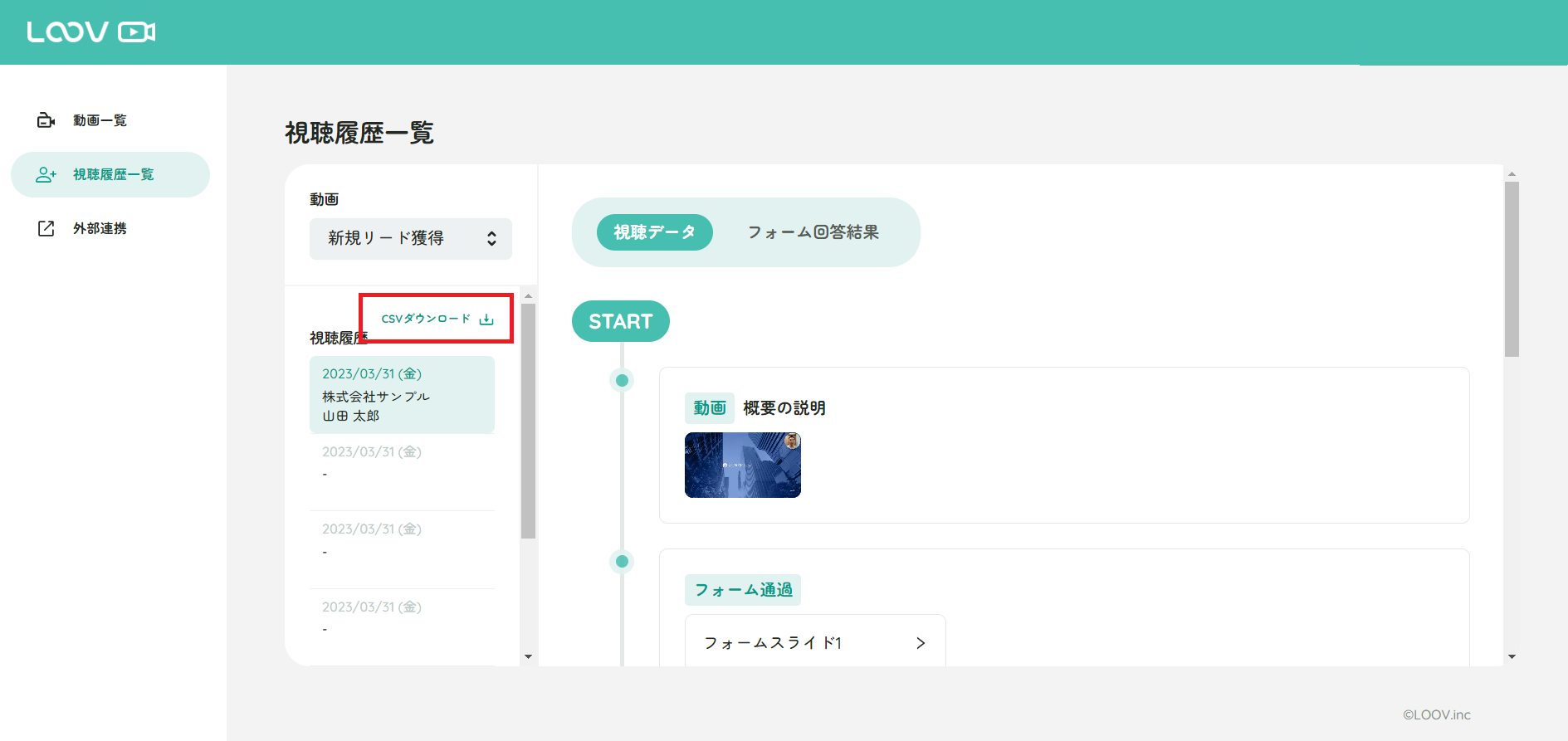The height and width of the screenshot is (741, 1568).
Task: Click history list scrollbar up arrow
Action: coord(529,296)
